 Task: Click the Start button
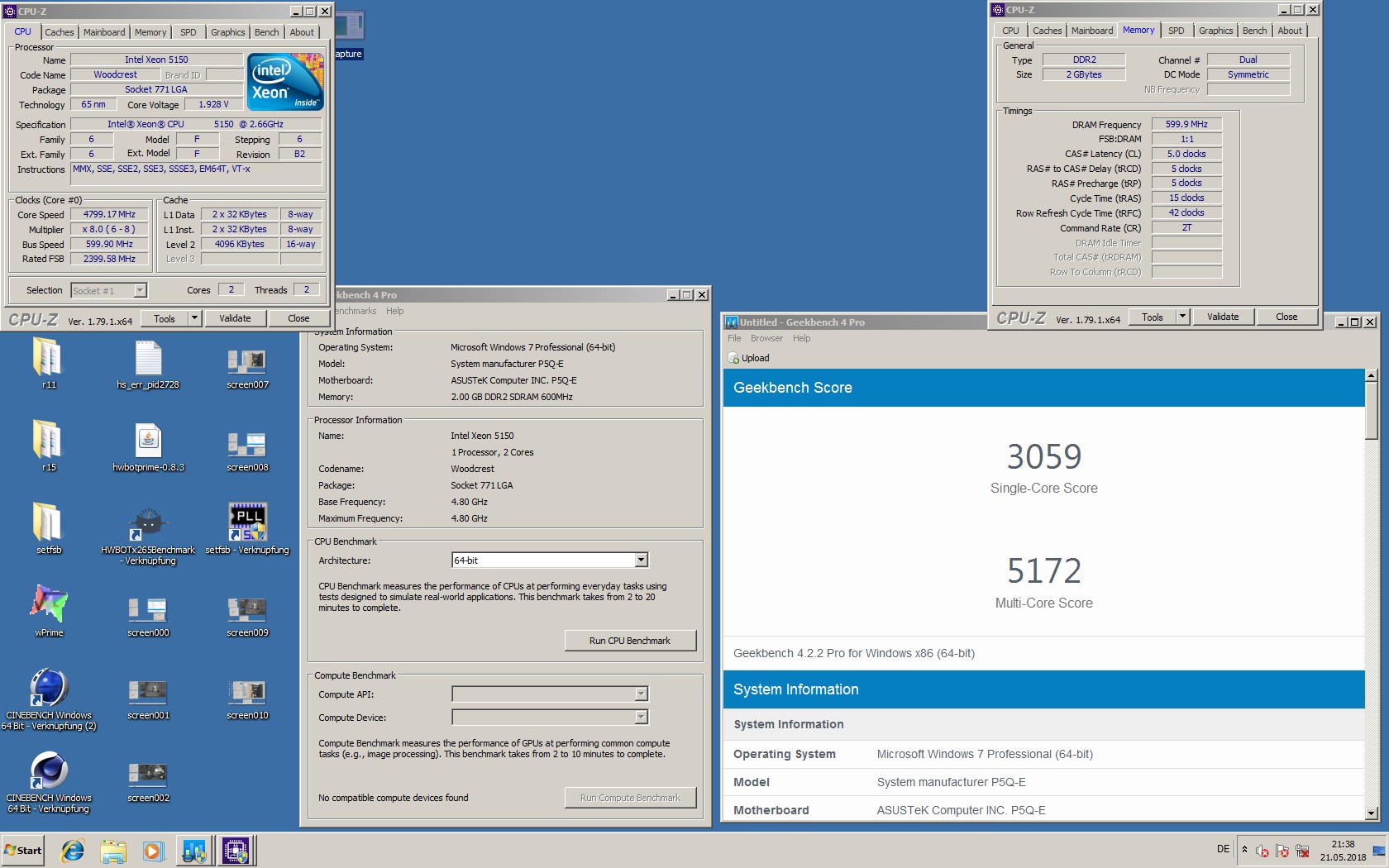pos(23,850)
